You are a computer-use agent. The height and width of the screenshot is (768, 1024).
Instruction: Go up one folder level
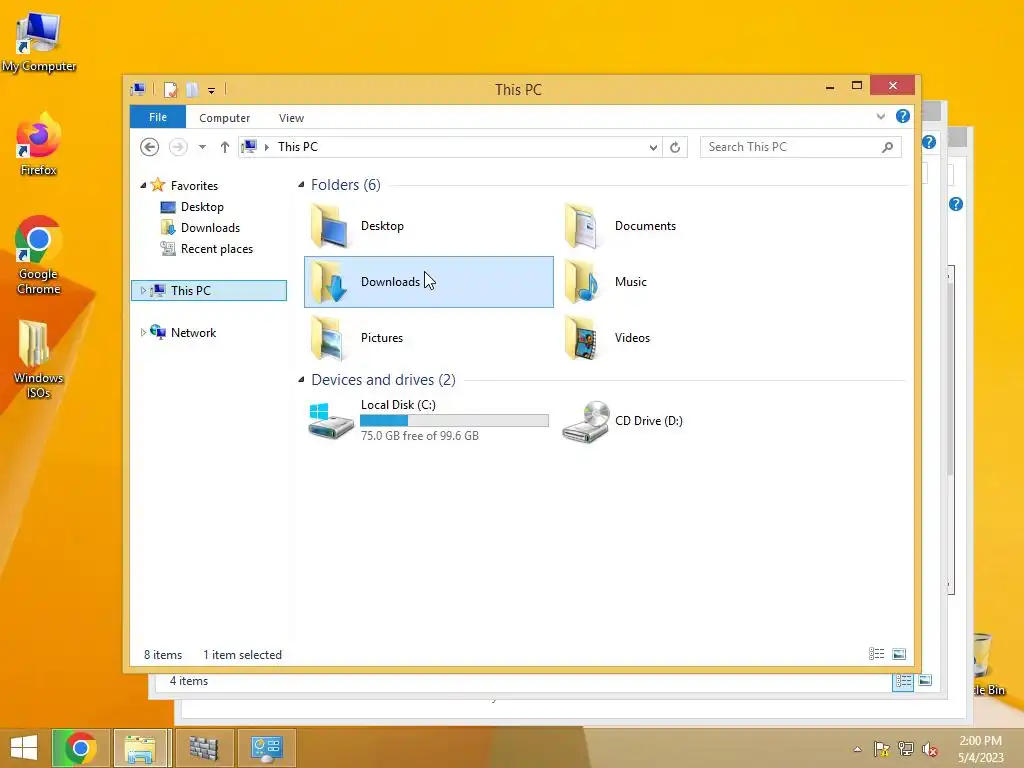225,147
